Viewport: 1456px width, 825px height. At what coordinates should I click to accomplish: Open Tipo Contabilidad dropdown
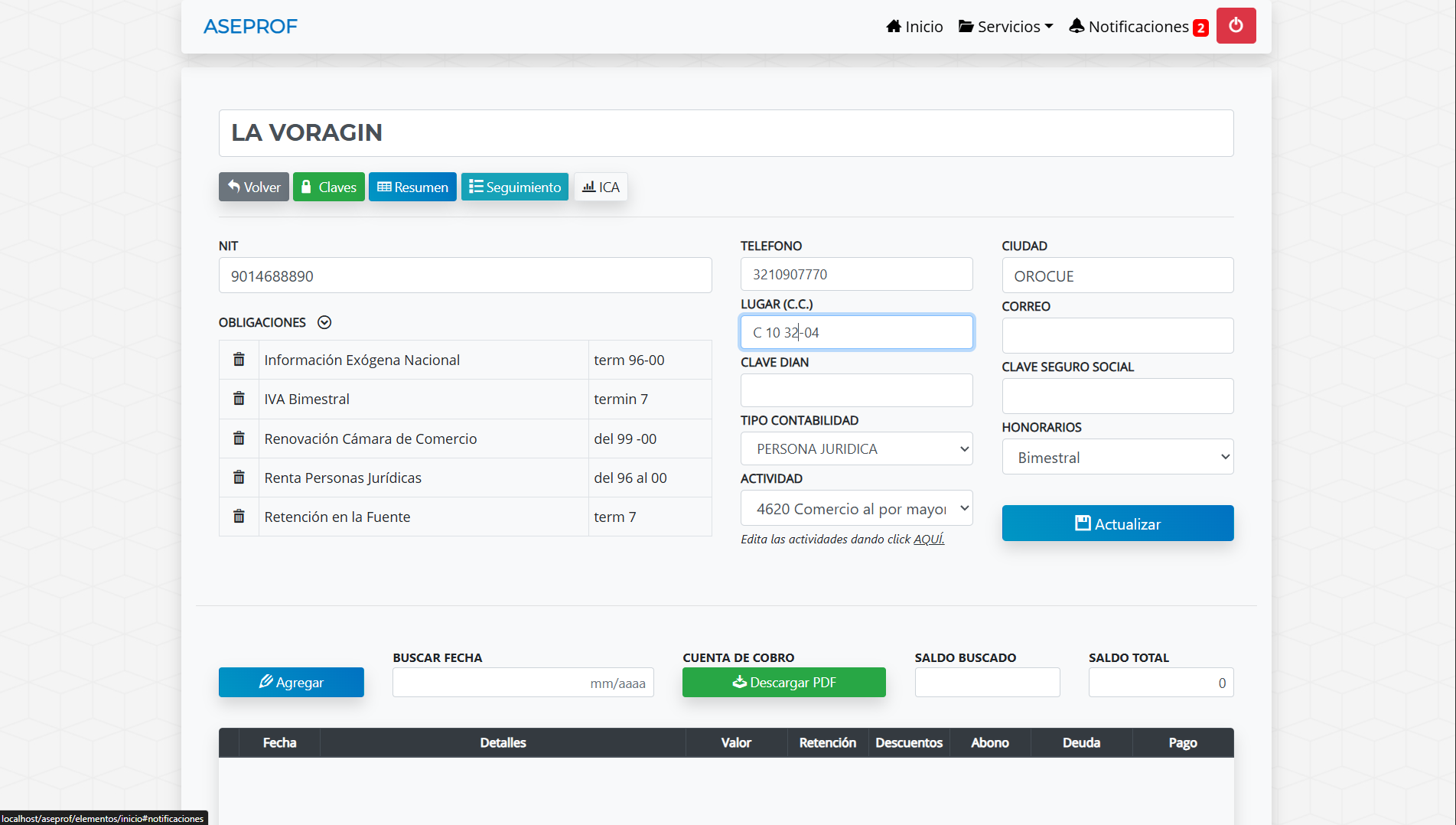856,449
